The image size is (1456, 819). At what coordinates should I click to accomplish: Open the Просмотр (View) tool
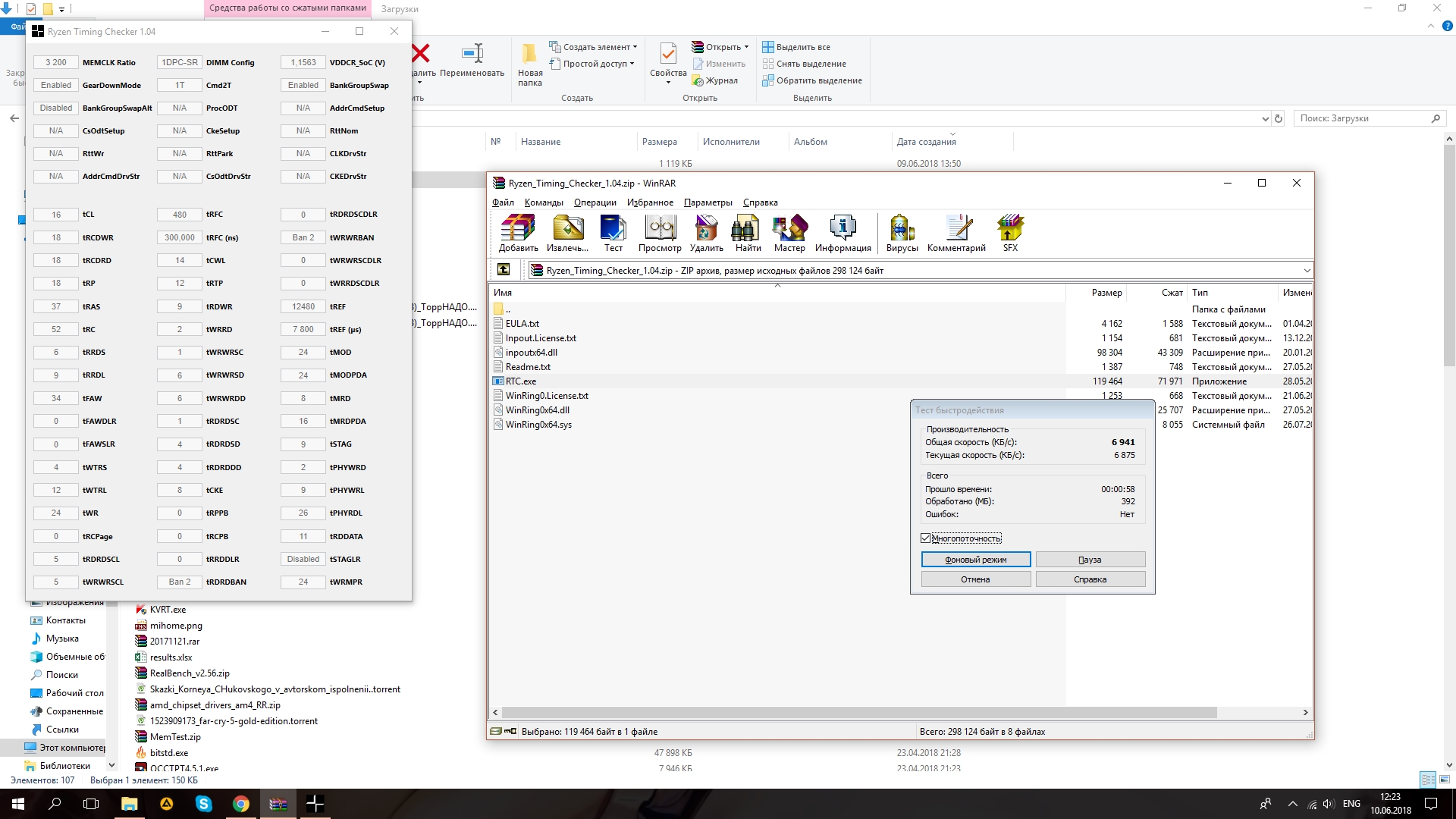click(659, 232)
